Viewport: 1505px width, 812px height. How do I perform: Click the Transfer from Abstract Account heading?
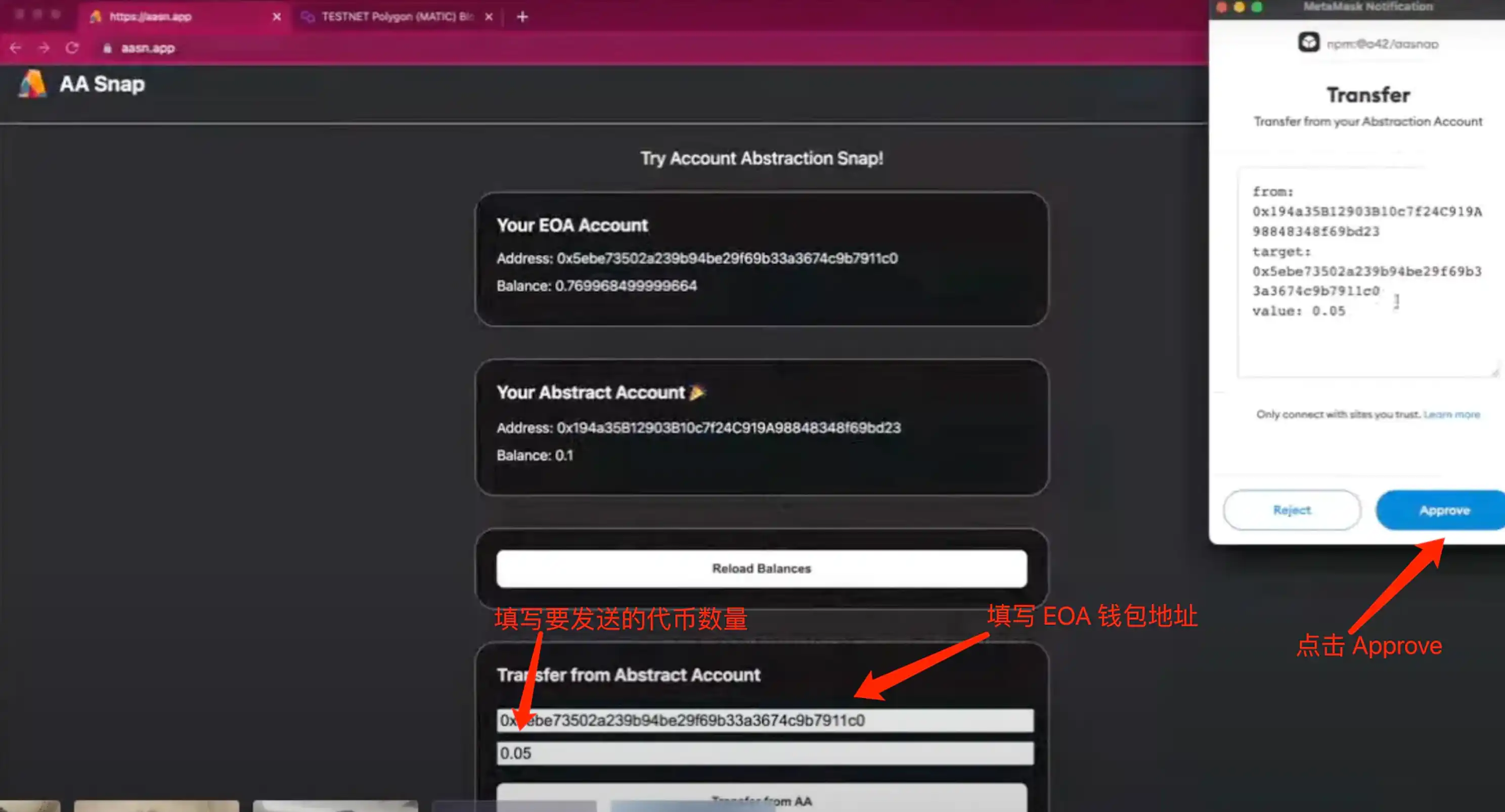[x=629, y=674]
